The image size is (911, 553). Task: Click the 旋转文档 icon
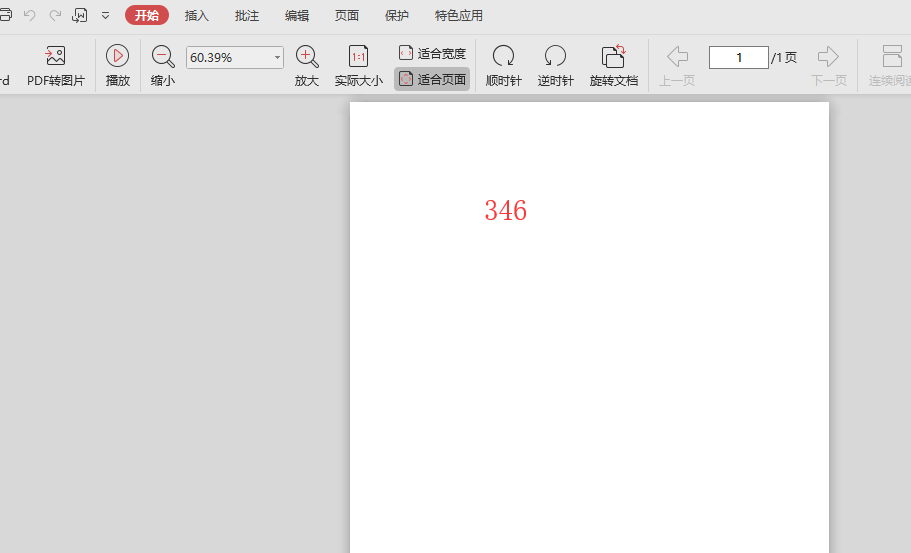pos(613,57)
